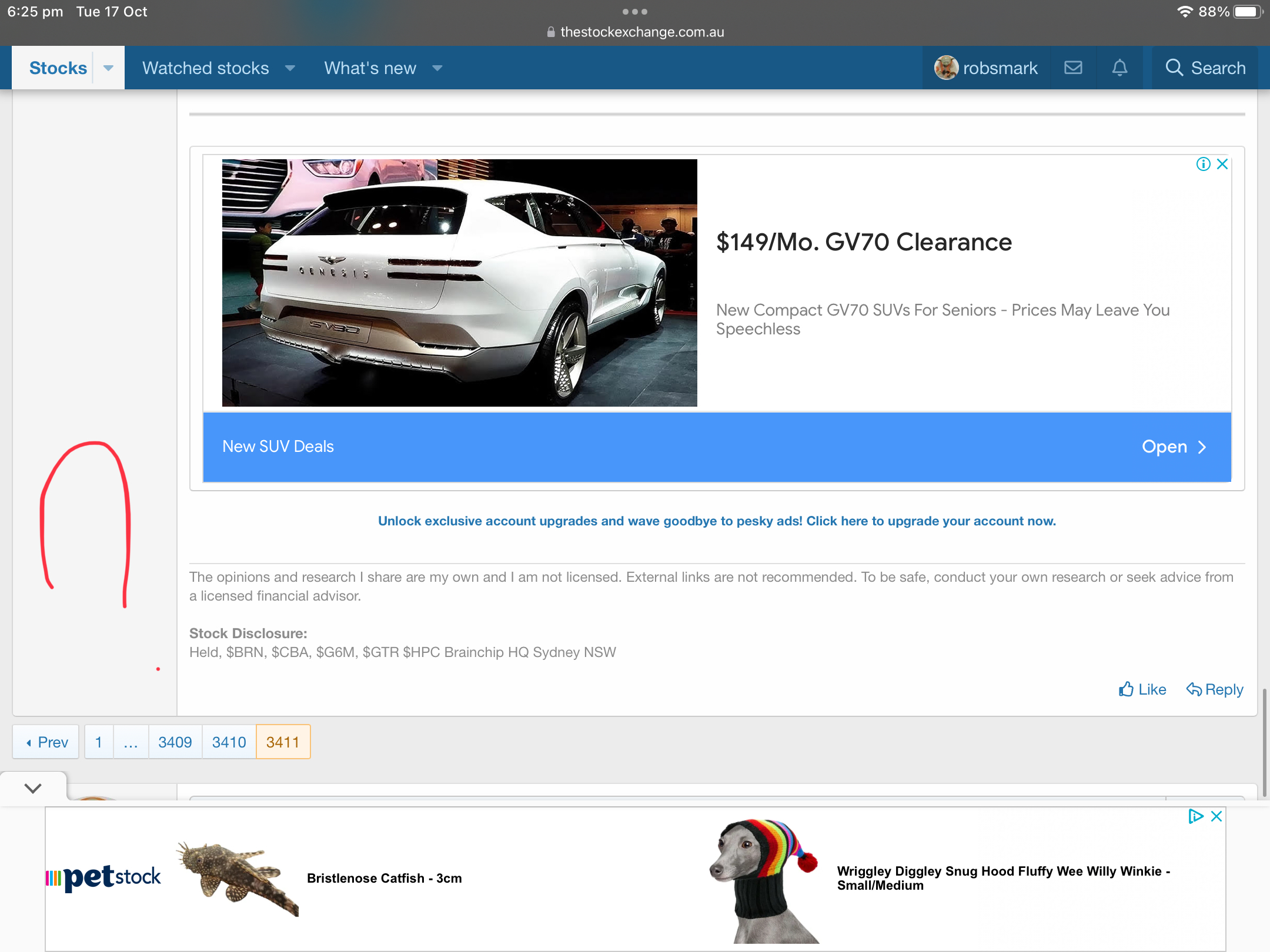Image resolution: width=1270 pixels, height=952 pixels.
Task: Open the alerts bell icon
Action: click(1119, 68)
